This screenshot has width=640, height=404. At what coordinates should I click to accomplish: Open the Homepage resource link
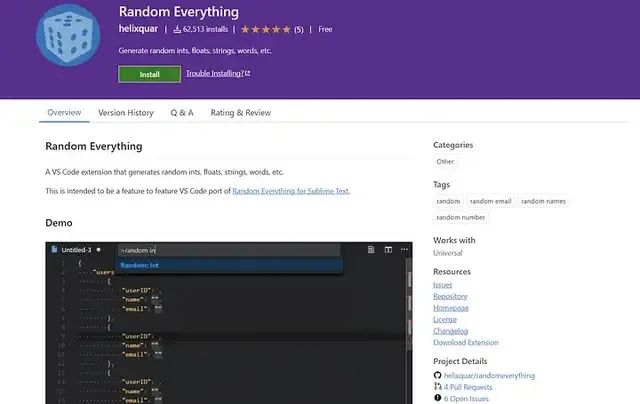[x=451, y=308]
